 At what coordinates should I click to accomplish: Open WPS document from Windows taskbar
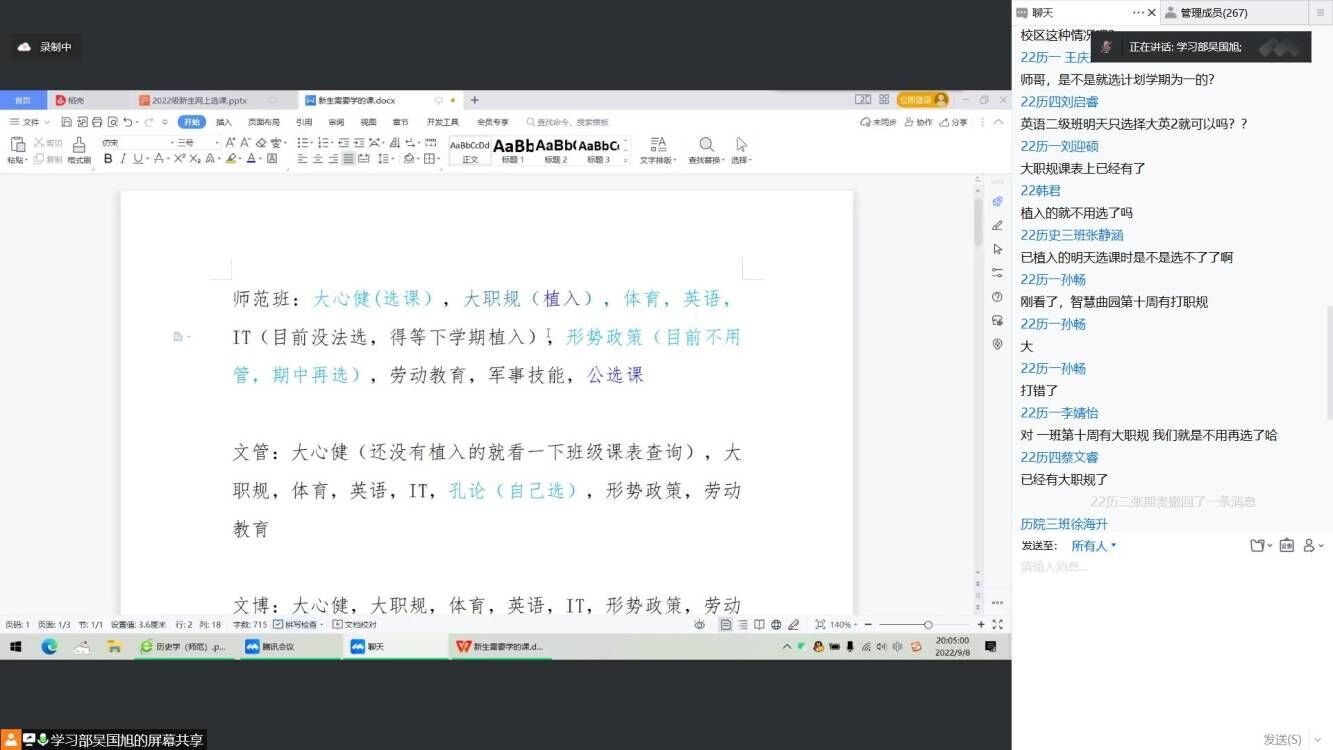point(500,647)
